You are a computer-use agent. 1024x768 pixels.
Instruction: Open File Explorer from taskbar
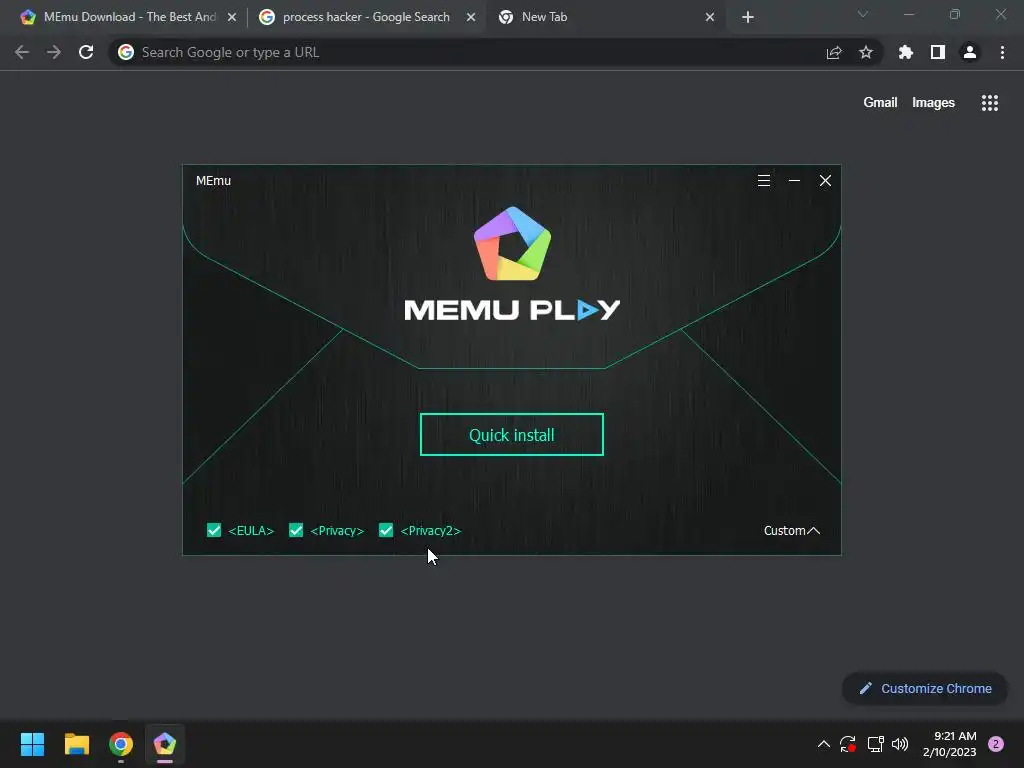76,744
